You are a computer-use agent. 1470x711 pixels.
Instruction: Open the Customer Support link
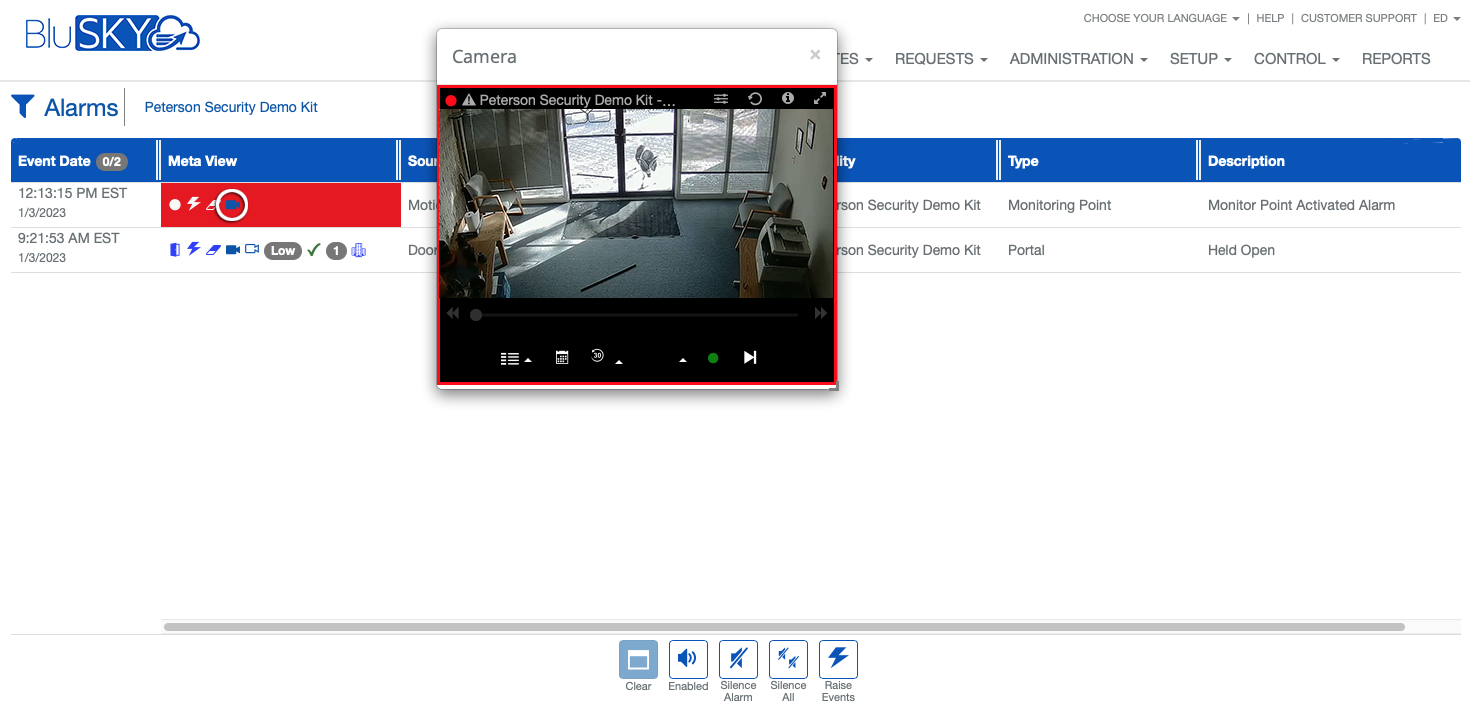point(1358,18)
